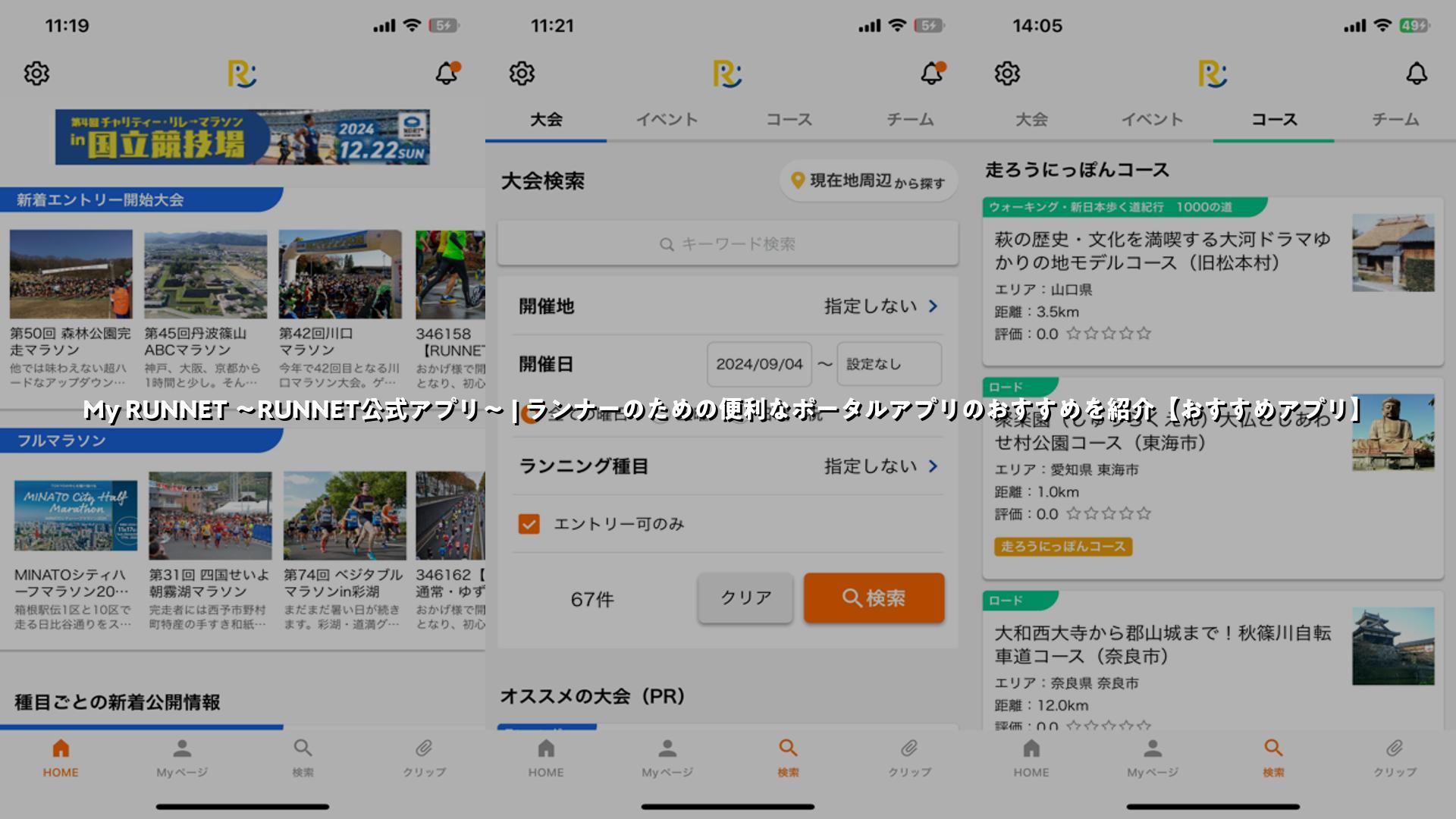Viewport: 1456px width, 819px height.
Task: Open クリップ in 11:19 screen bottom bar
Action: point(425,758)
